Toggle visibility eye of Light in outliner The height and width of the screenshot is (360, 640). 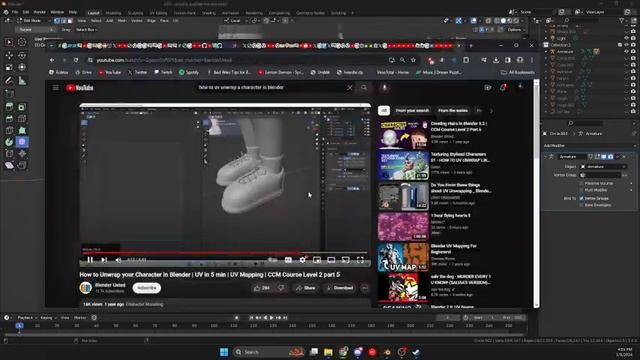[627, 38]
